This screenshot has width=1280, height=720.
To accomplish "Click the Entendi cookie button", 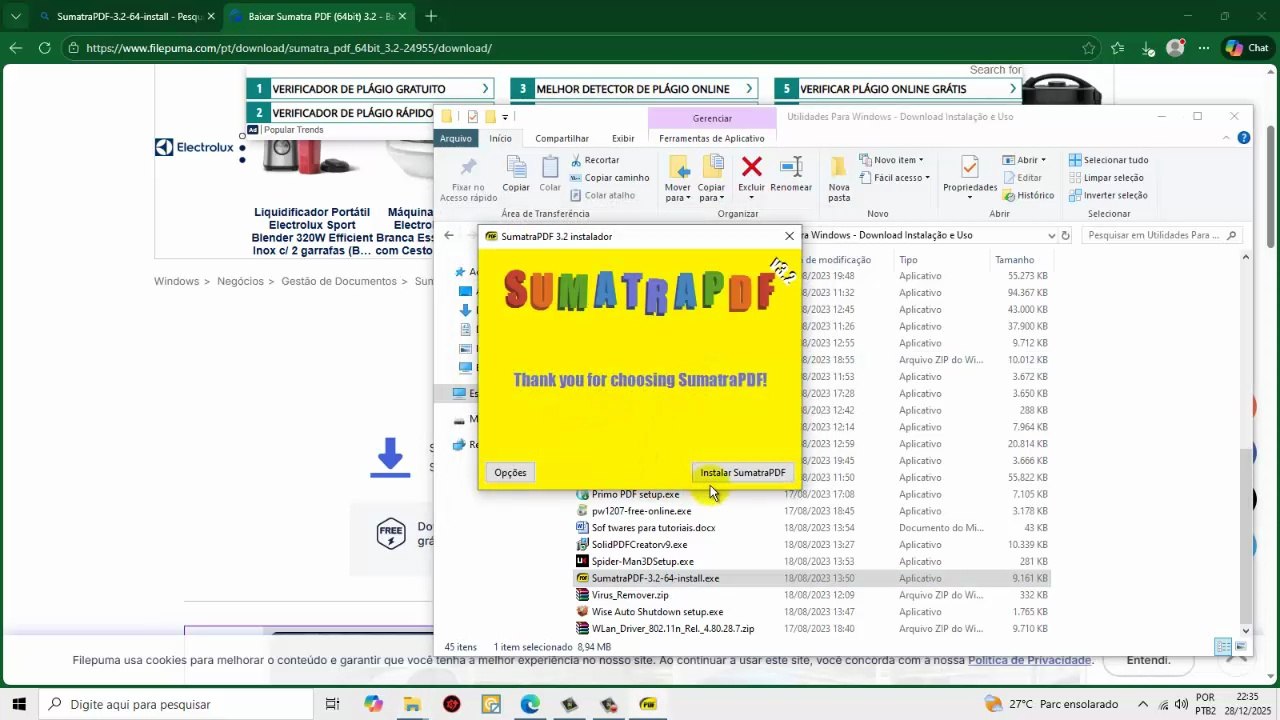I will [1148, 660].
